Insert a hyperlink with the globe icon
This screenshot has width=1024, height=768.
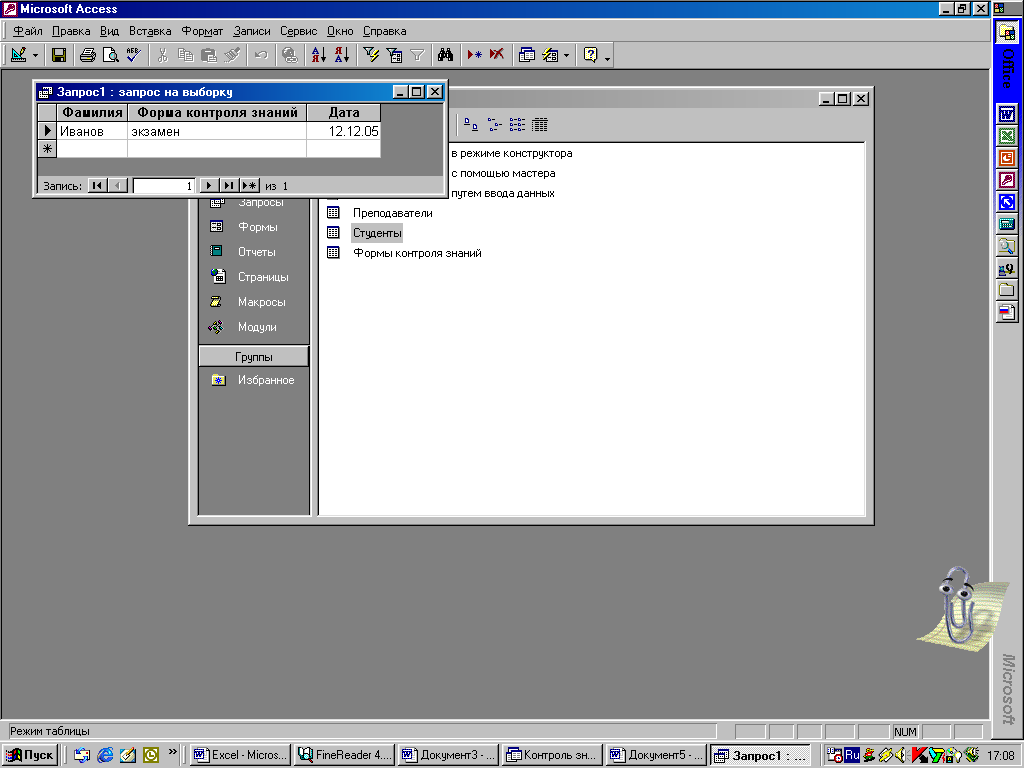pos(289,56)
